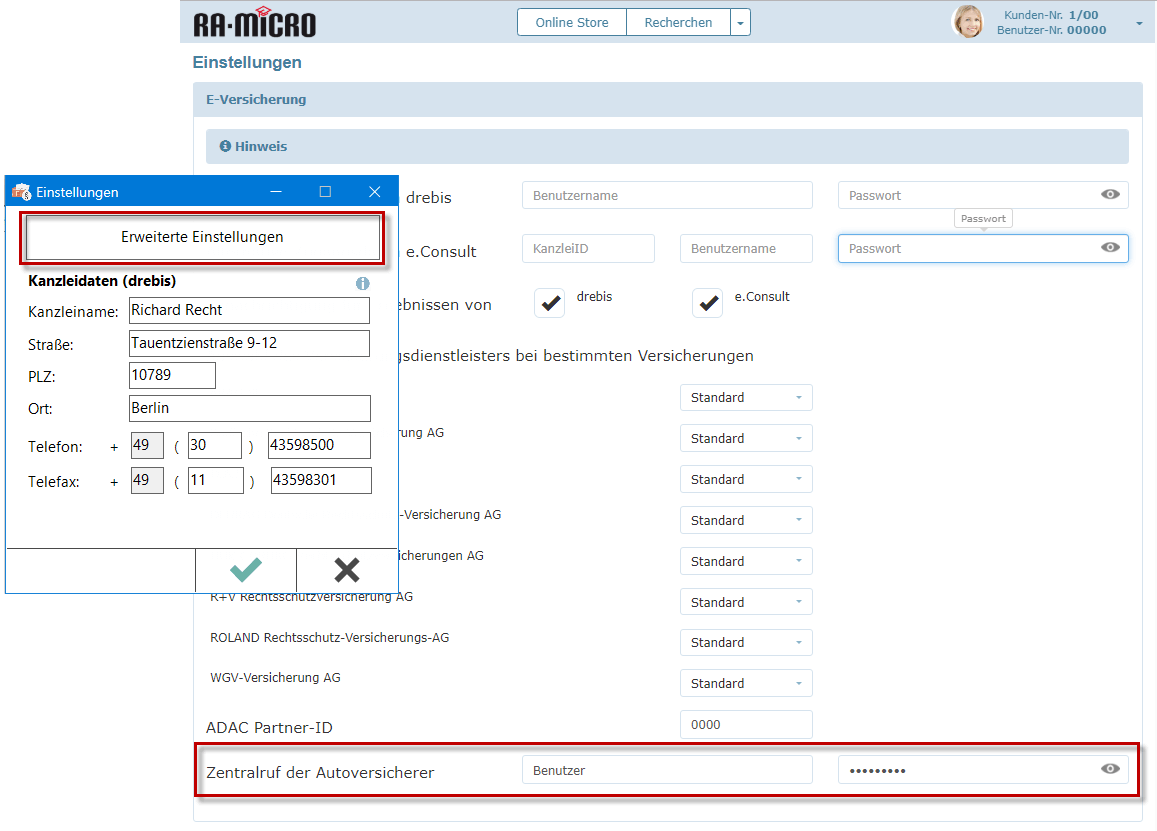The image size is (1157, 831).
Task: Uncheck the drebis checkbox
Action: click(x=549, y=303)
